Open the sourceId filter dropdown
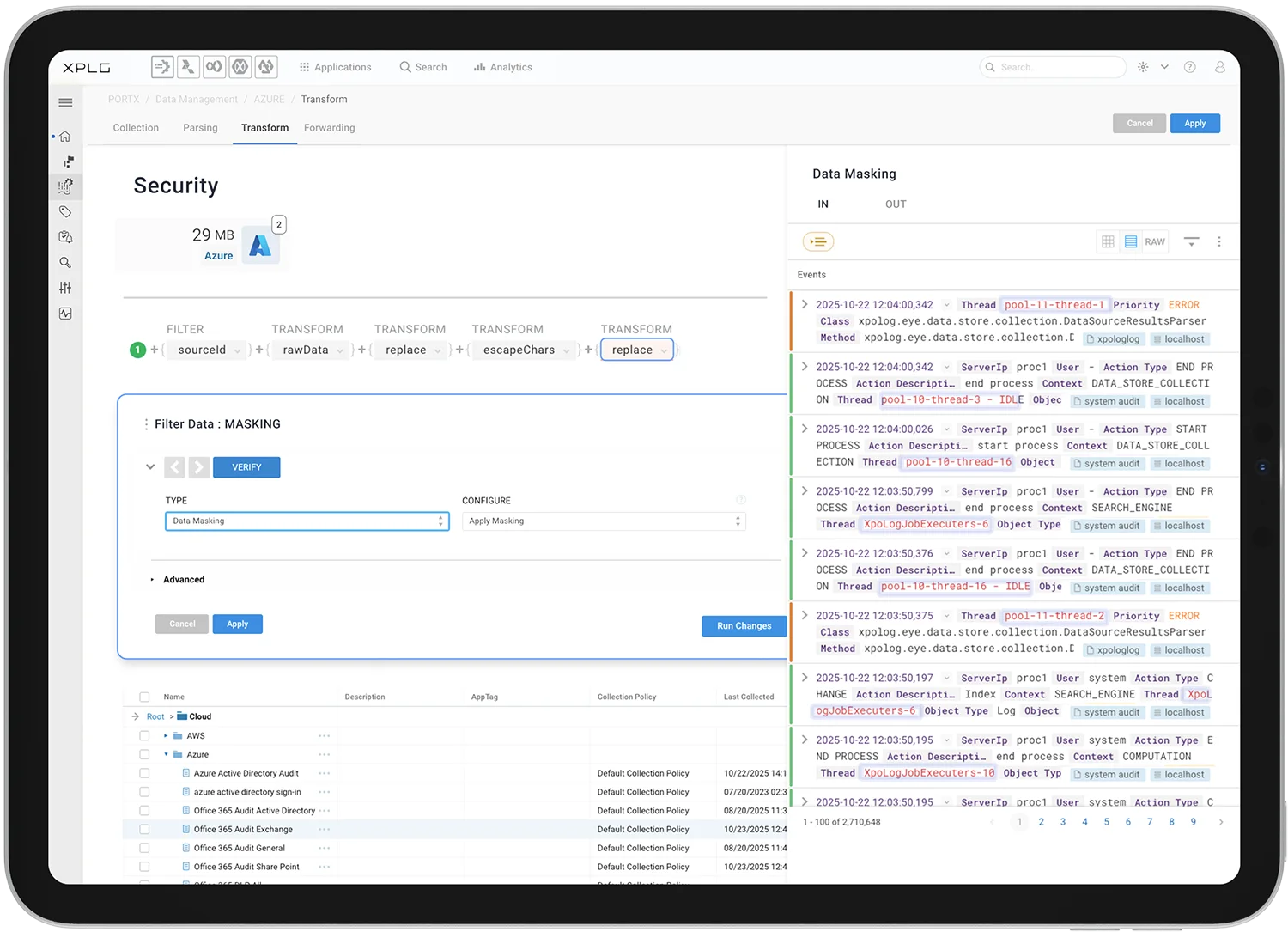Screen dimensions: 1288x932 tap(207, 350)
